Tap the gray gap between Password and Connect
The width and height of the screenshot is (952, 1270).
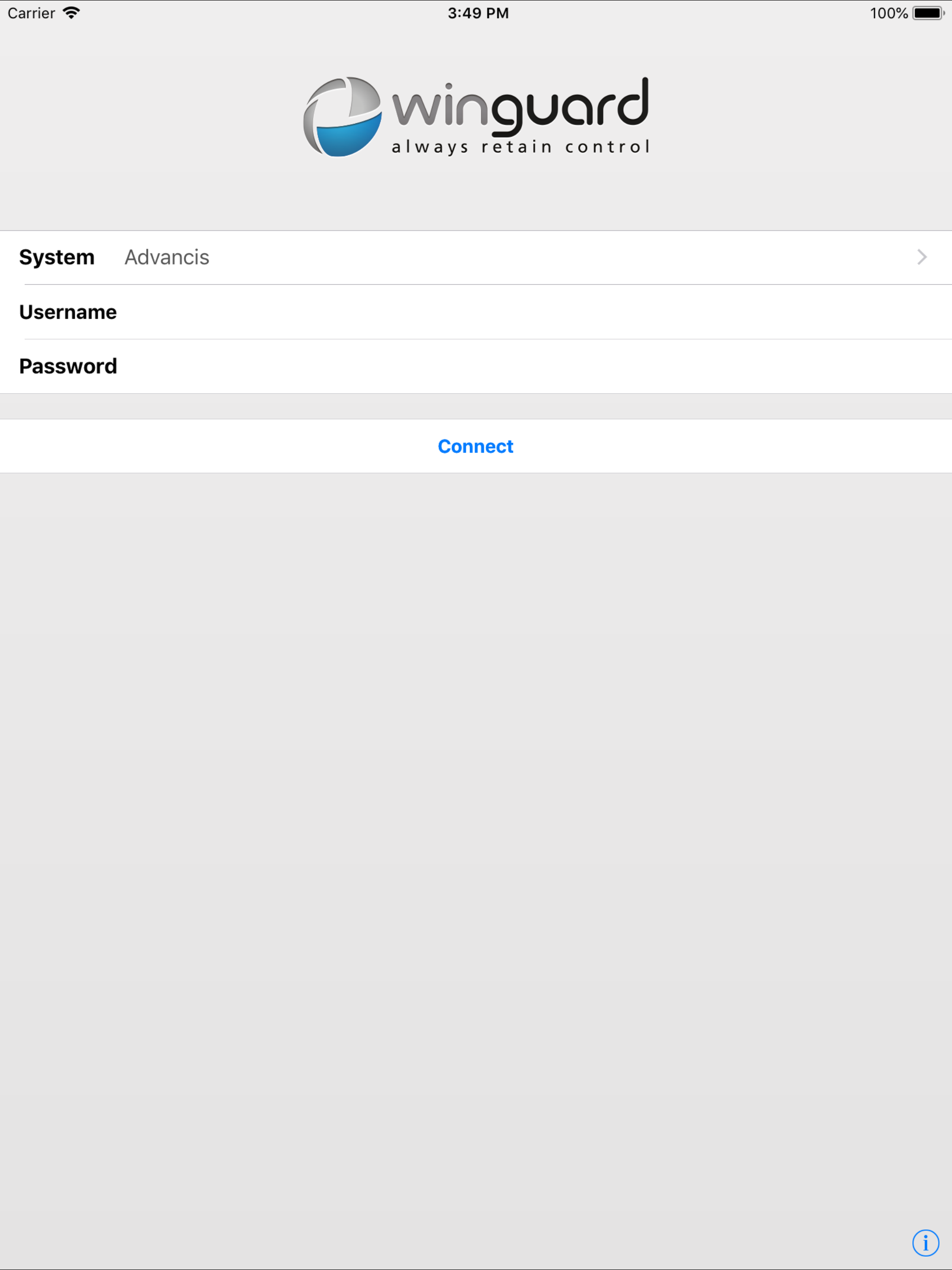(x=476, y=406)
